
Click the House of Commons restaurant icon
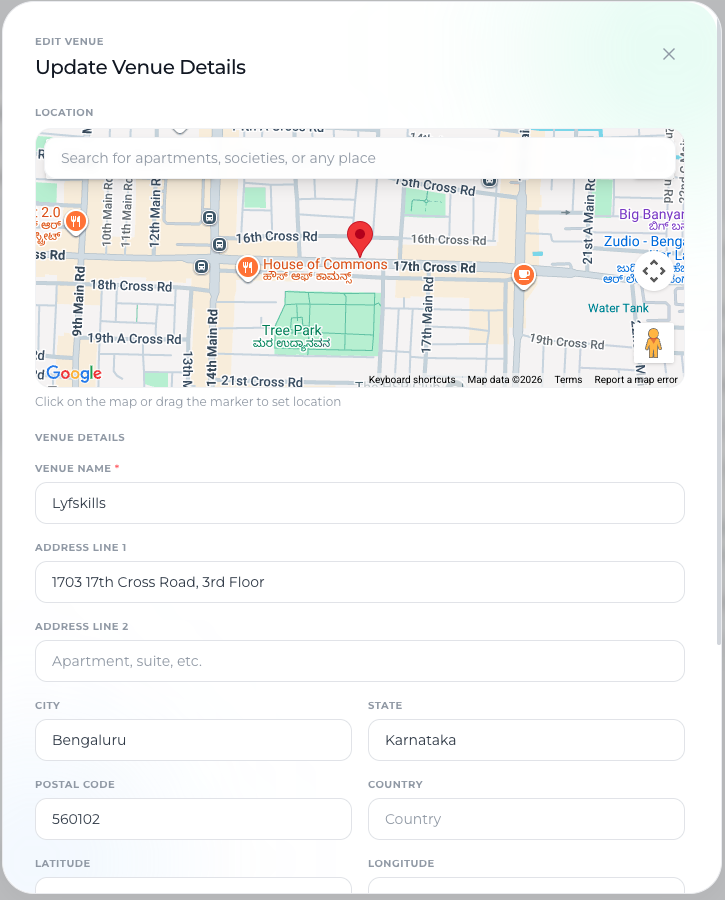(x=247, y=267)
